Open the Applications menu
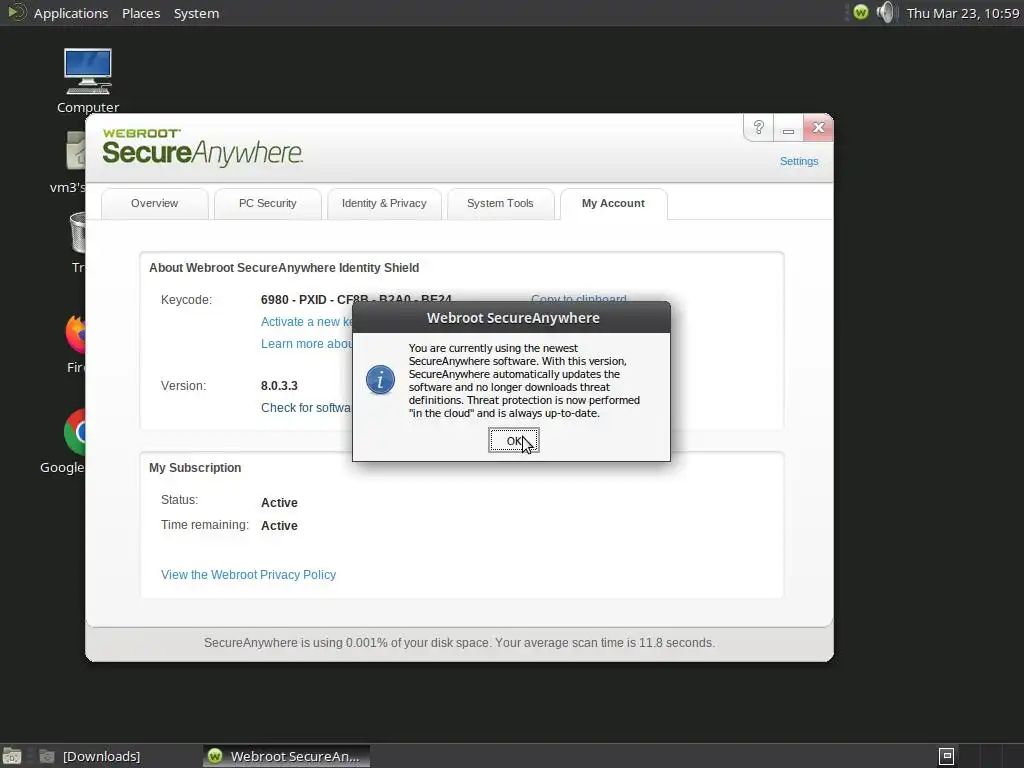Screen dimensions: 1024x768 click(x=71, y=13)
